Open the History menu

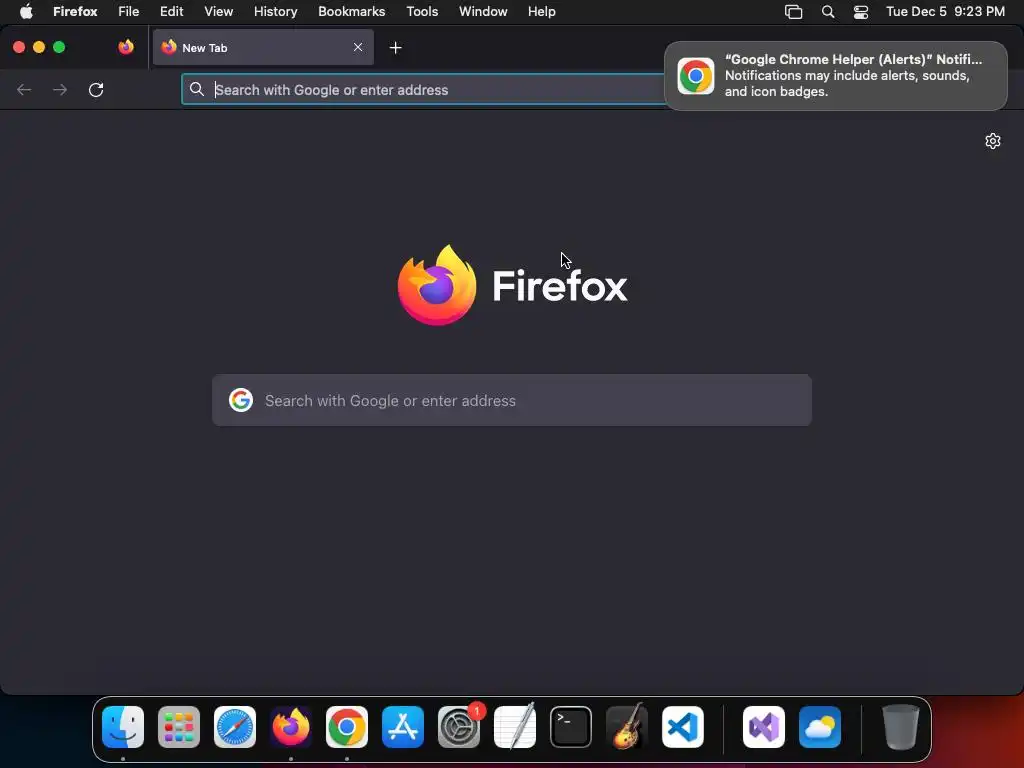coord(275,11)
